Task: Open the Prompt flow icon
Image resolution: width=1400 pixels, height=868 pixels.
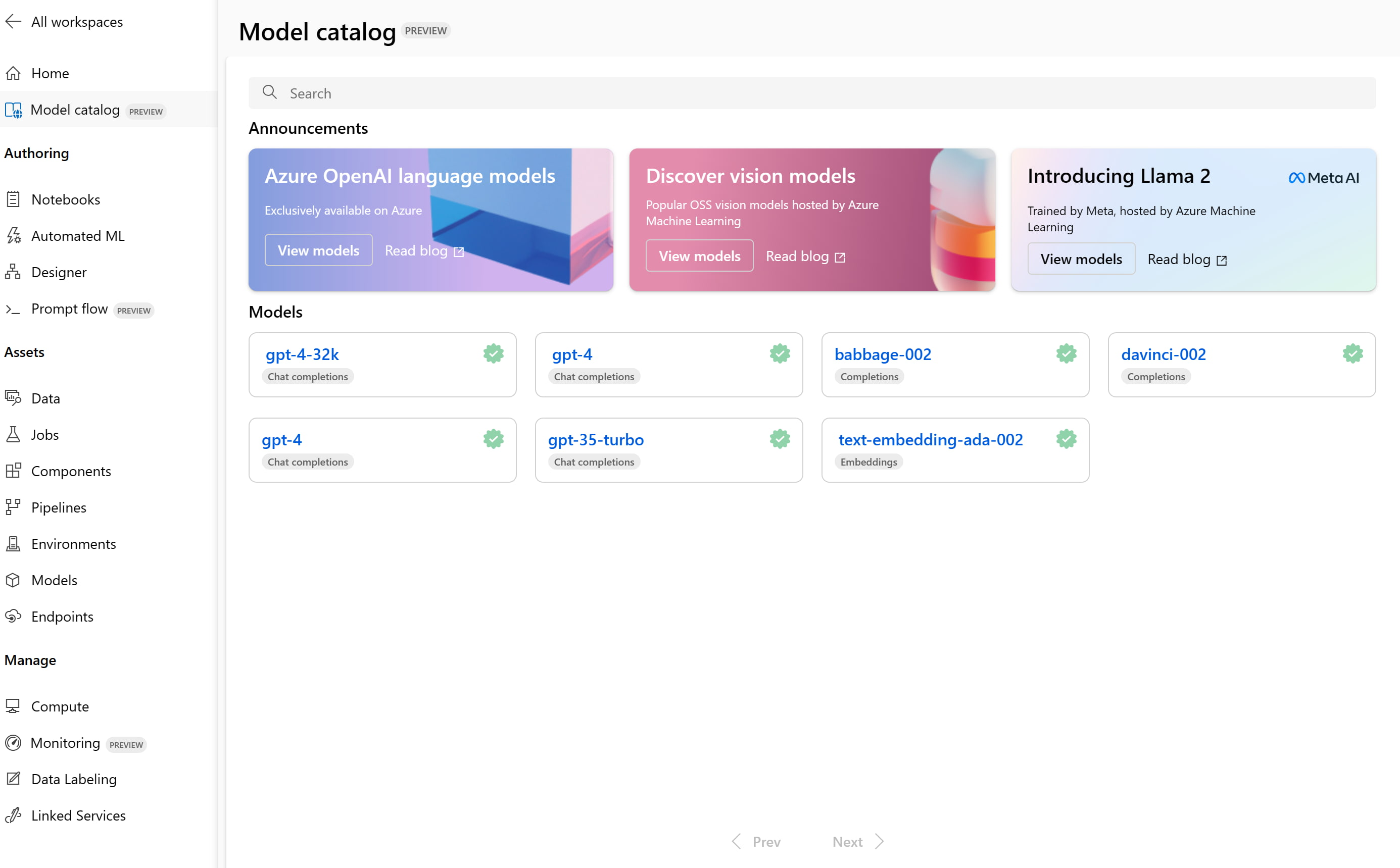Action: 14,307
